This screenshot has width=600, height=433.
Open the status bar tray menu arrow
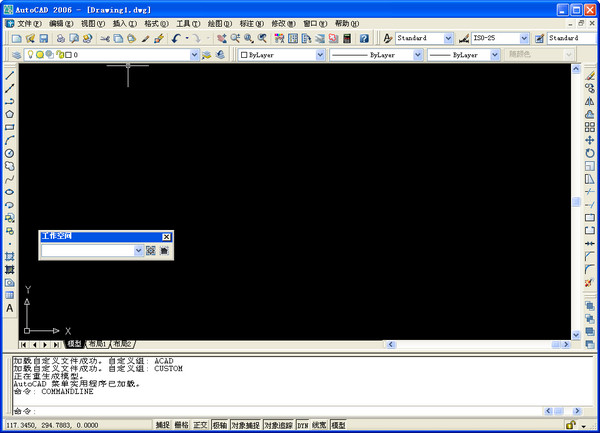tap(584, 425)
